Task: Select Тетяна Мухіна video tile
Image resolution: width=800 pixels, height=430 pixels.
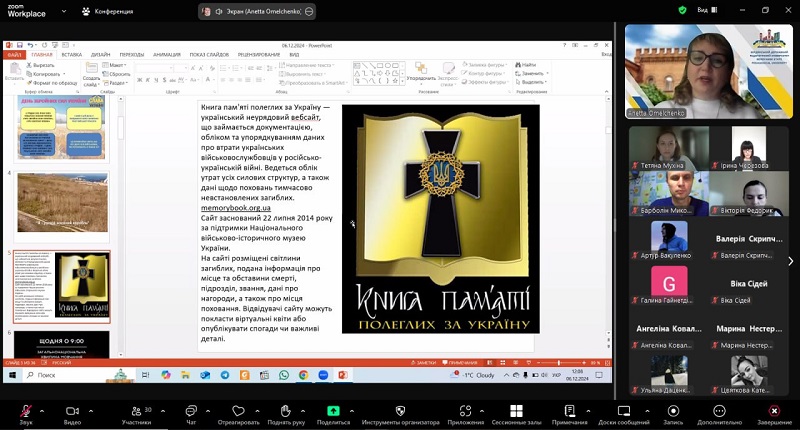Action: (x=669, y=148)
